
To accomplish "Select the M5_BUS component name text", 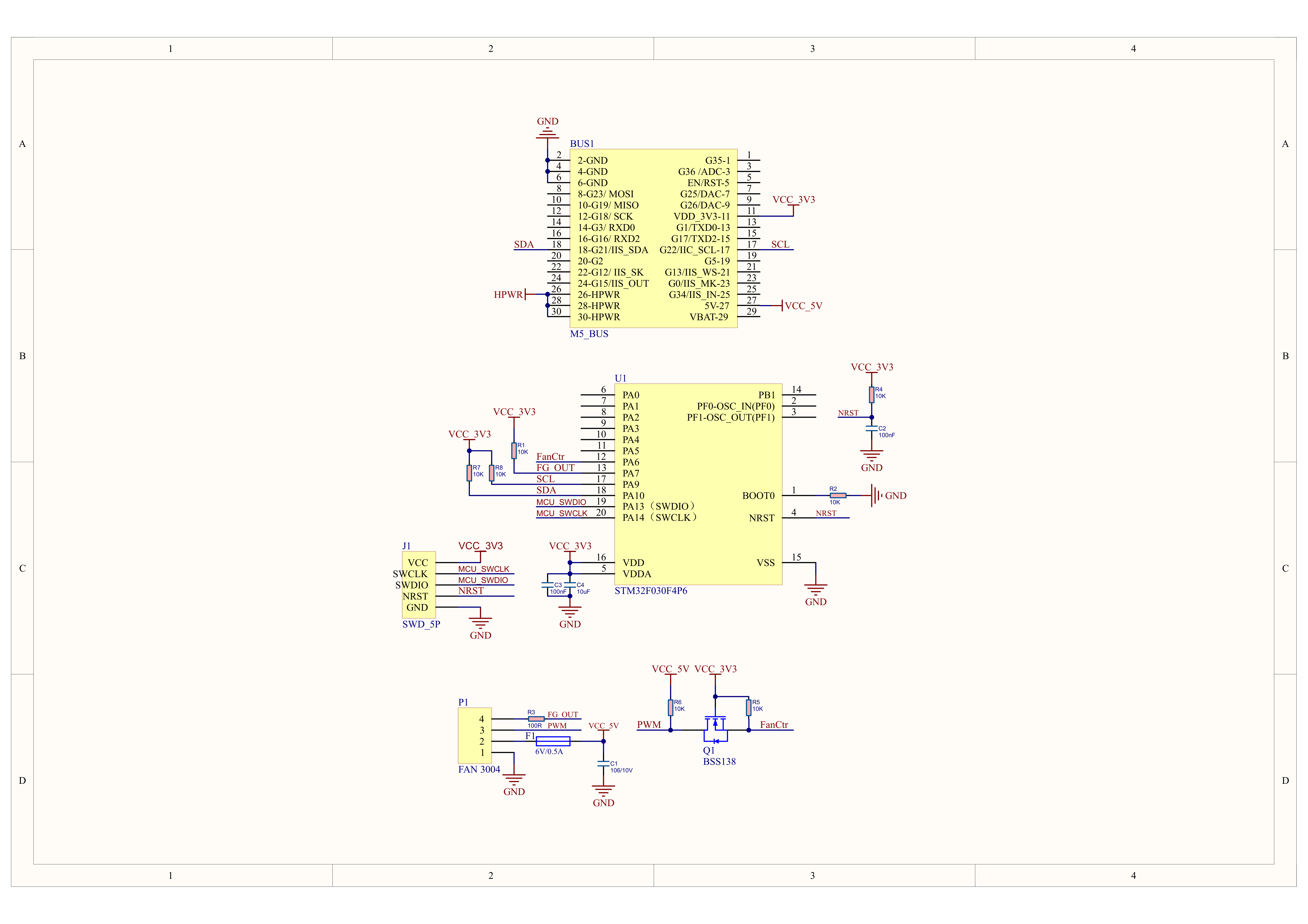I will [x=589, y=334].
